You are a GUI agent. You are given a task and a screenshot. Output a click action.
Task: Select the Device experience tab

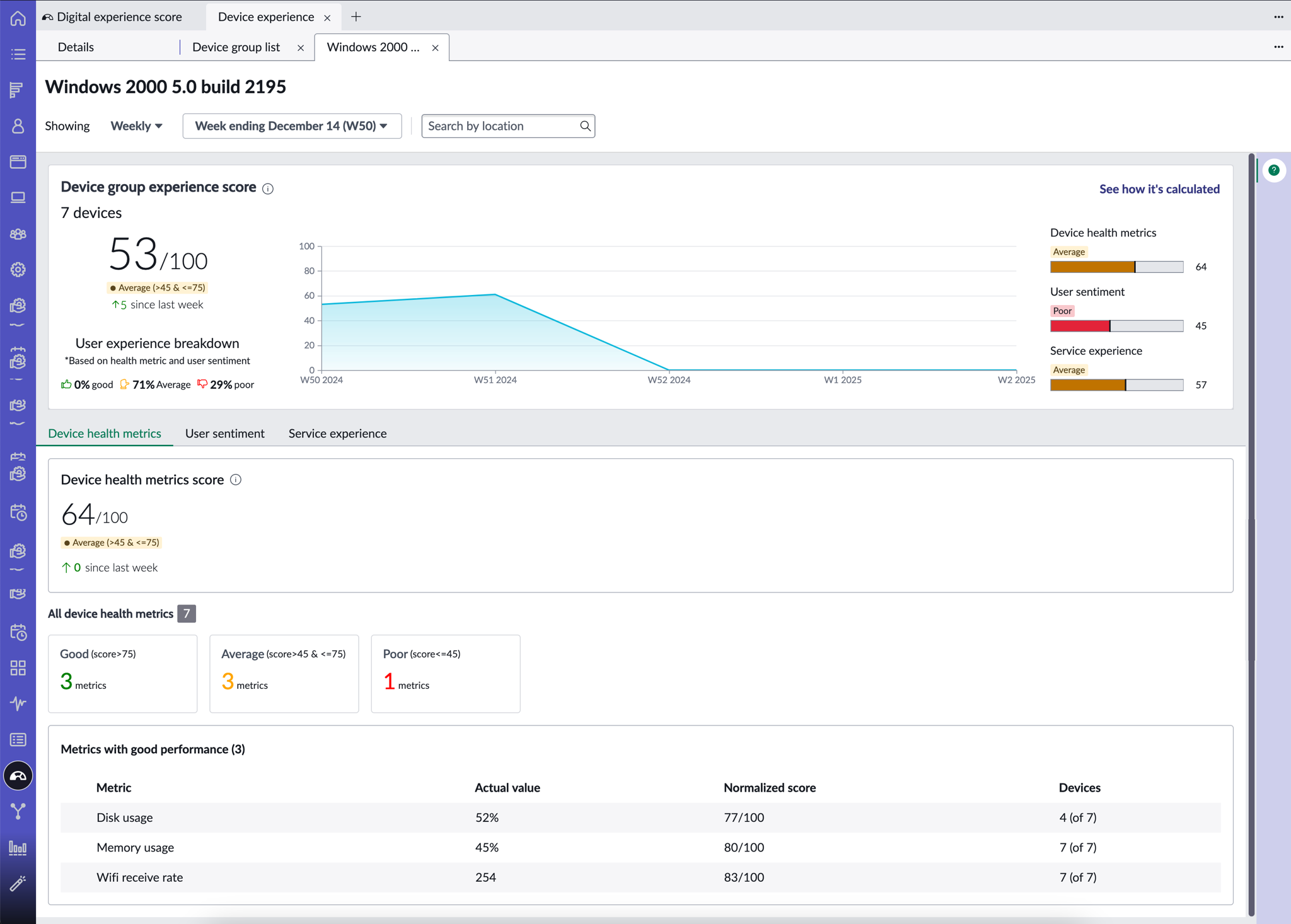point(266,17)
